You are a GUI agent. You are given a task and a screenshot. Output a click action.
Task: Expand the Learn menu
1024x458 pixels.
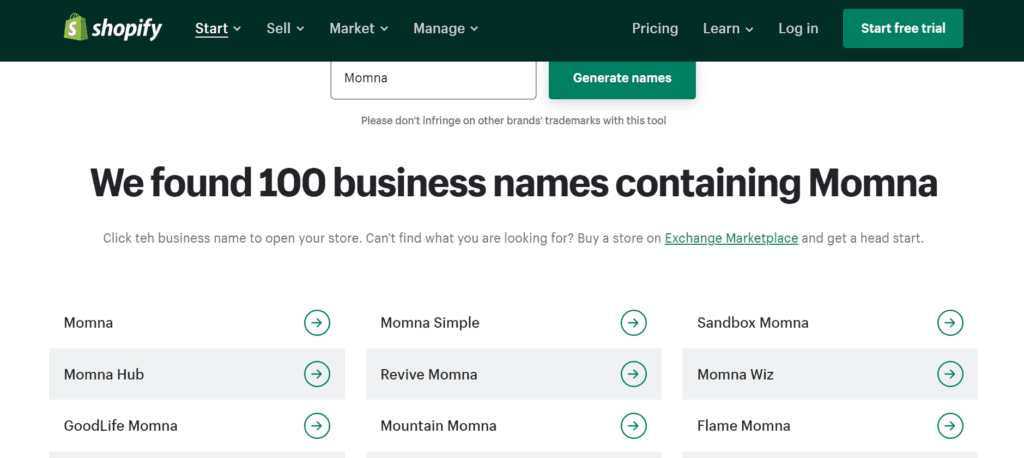click(x=728, y=29)
